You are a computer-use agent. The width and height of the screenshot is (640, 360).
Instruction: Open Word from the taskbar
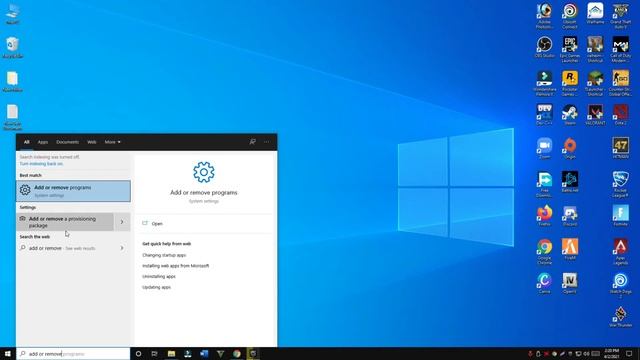(204, 353)
